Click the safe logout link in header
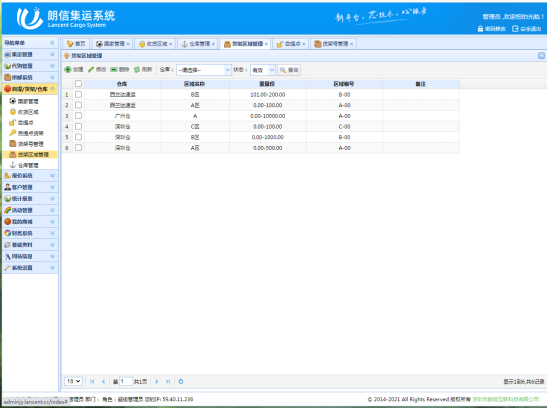 (x=527, y=29)
